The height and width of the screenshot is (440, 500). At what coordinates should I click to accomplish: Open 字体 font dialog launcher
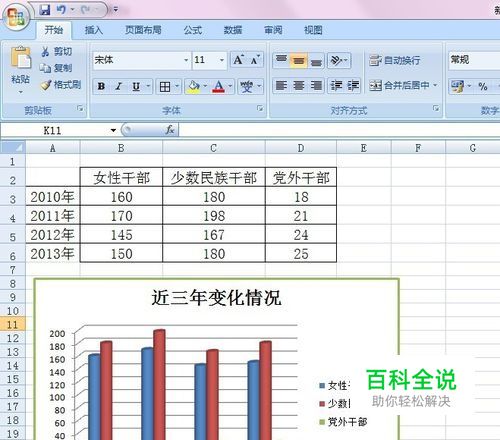pyautogui.click(x=260, y=108)
